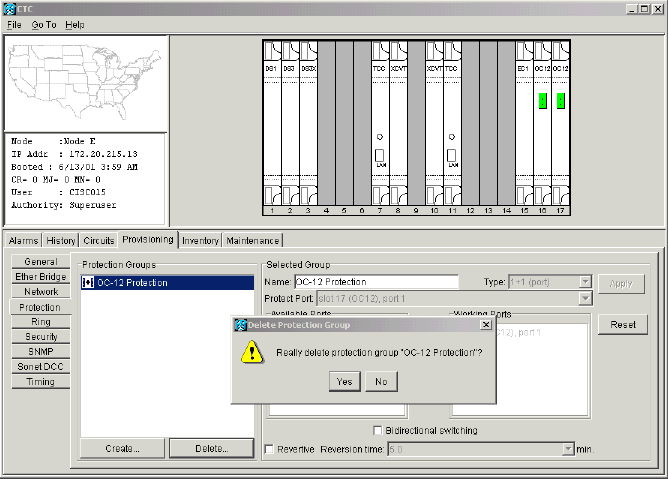Screen dimensions: 668x479
Task: Click the protection group Name field
Action: coord(377,282)
